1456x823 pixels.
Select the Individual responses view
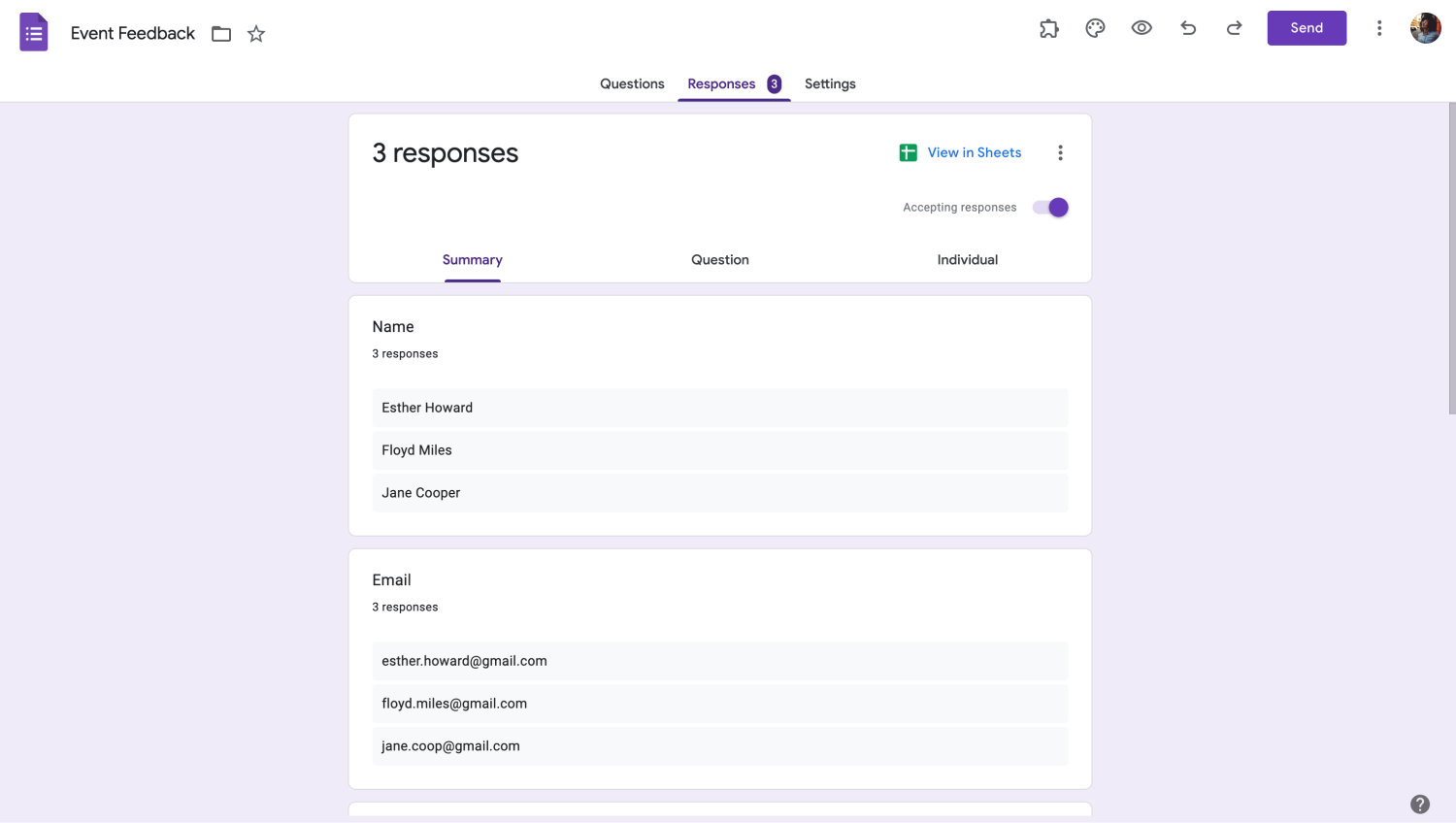coord(968,259)
